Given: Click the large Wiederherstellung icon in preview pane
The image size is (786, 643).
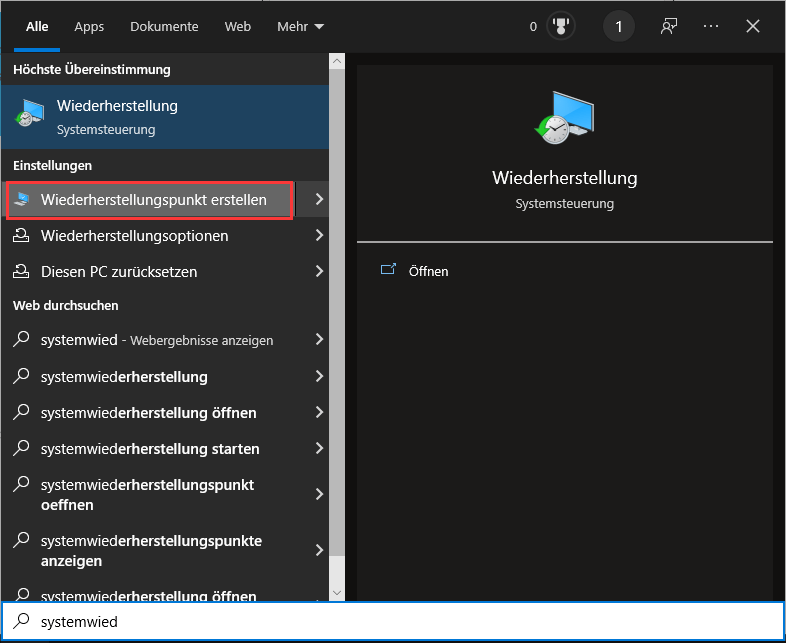Looking at the screenshot, I should 564,119.
